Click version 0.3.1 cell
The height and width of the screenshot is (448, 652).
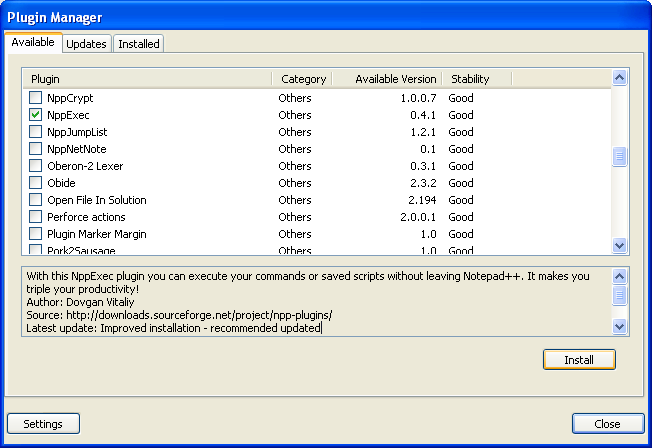coord(423,166)
